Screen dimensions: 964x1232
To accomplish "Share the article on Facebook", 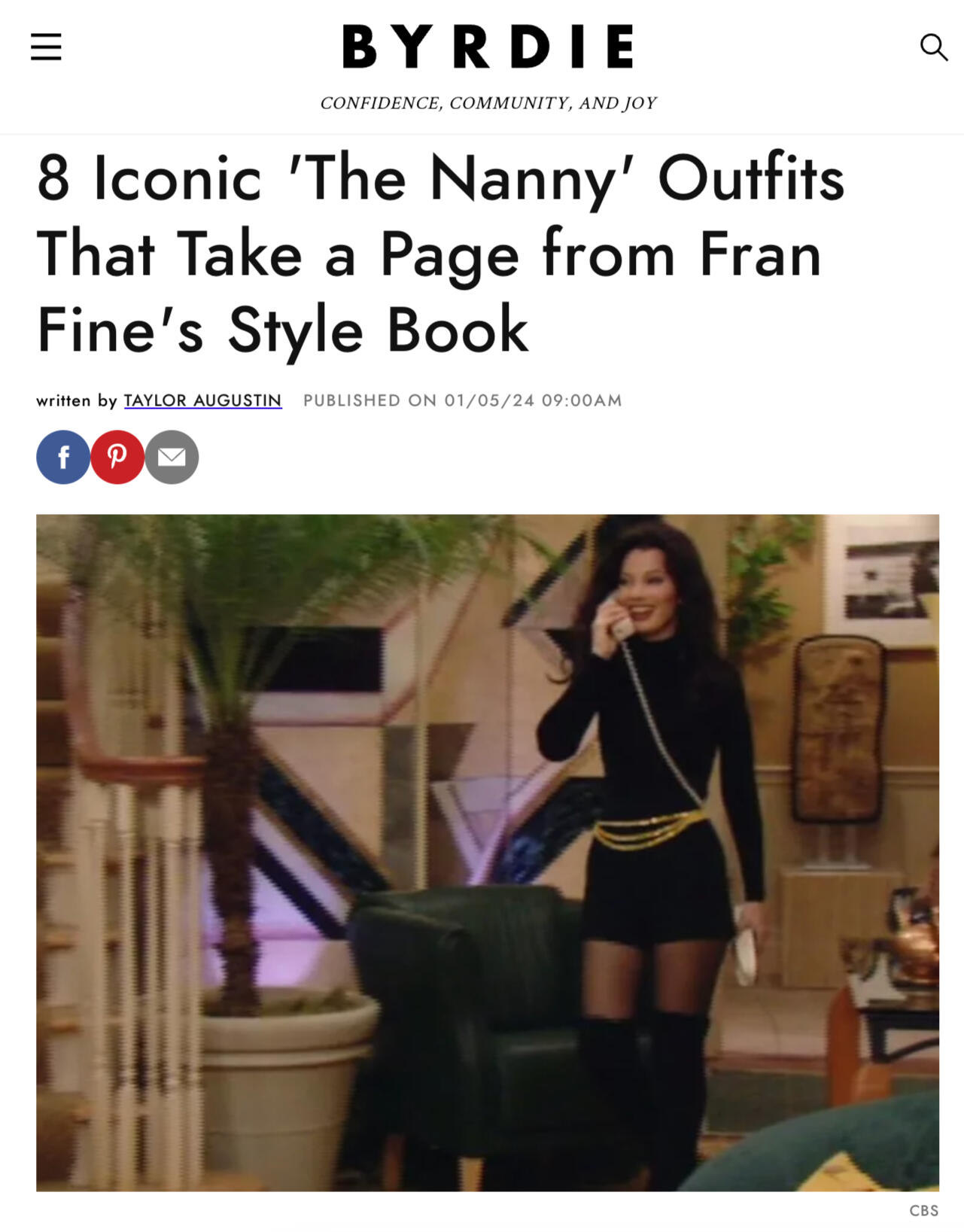I will coord(63,457).
